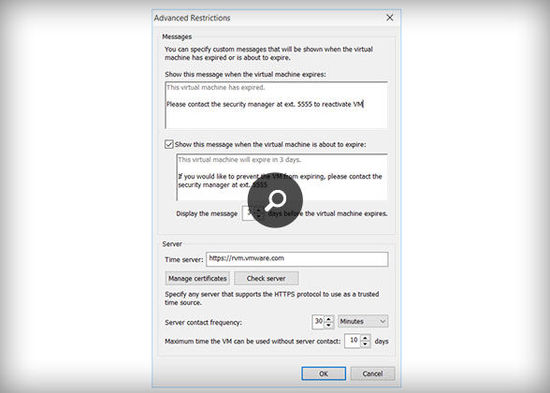This screenshot has width=550, height=393.
Task: Decrease server contact frequency value
Action: [x=329, y=325]
